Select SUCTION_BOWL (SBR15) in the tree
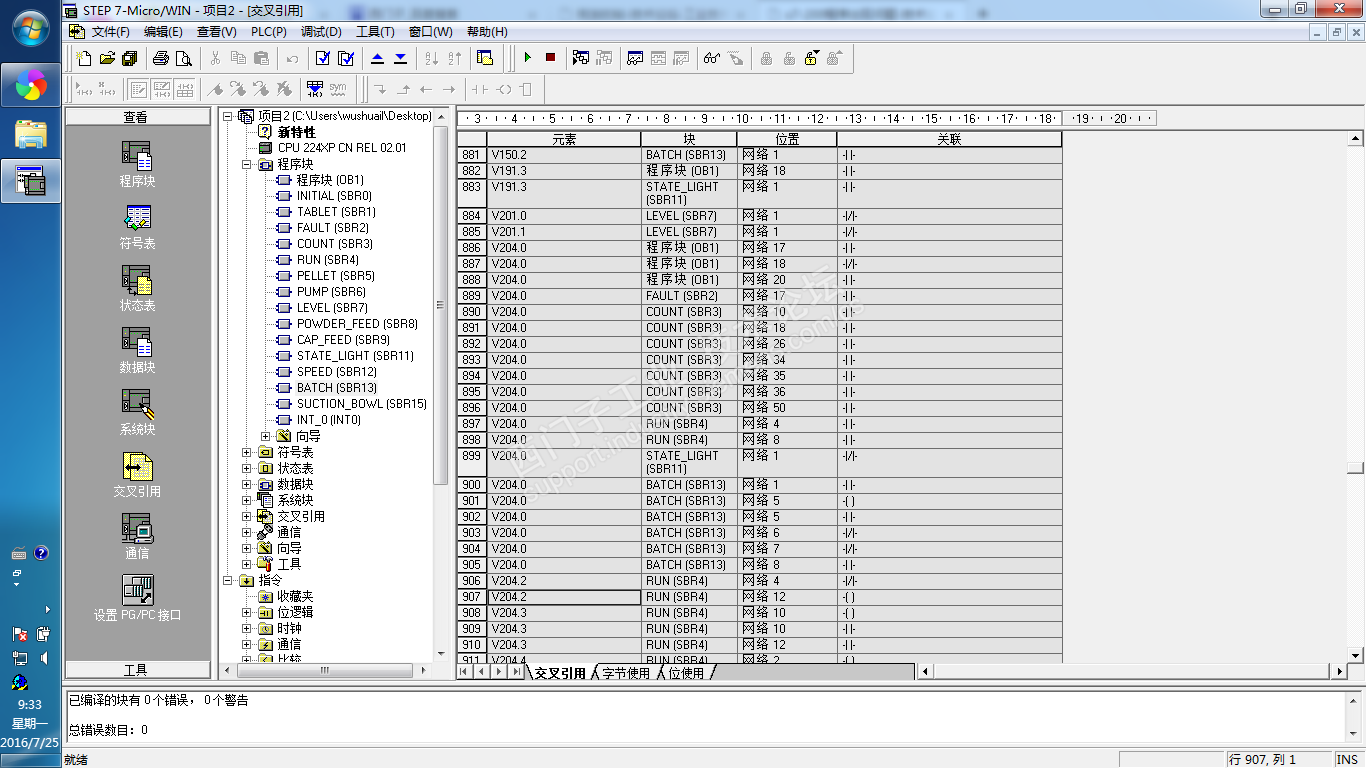This screenshot has height=768, width=1366. click(362, 404)
